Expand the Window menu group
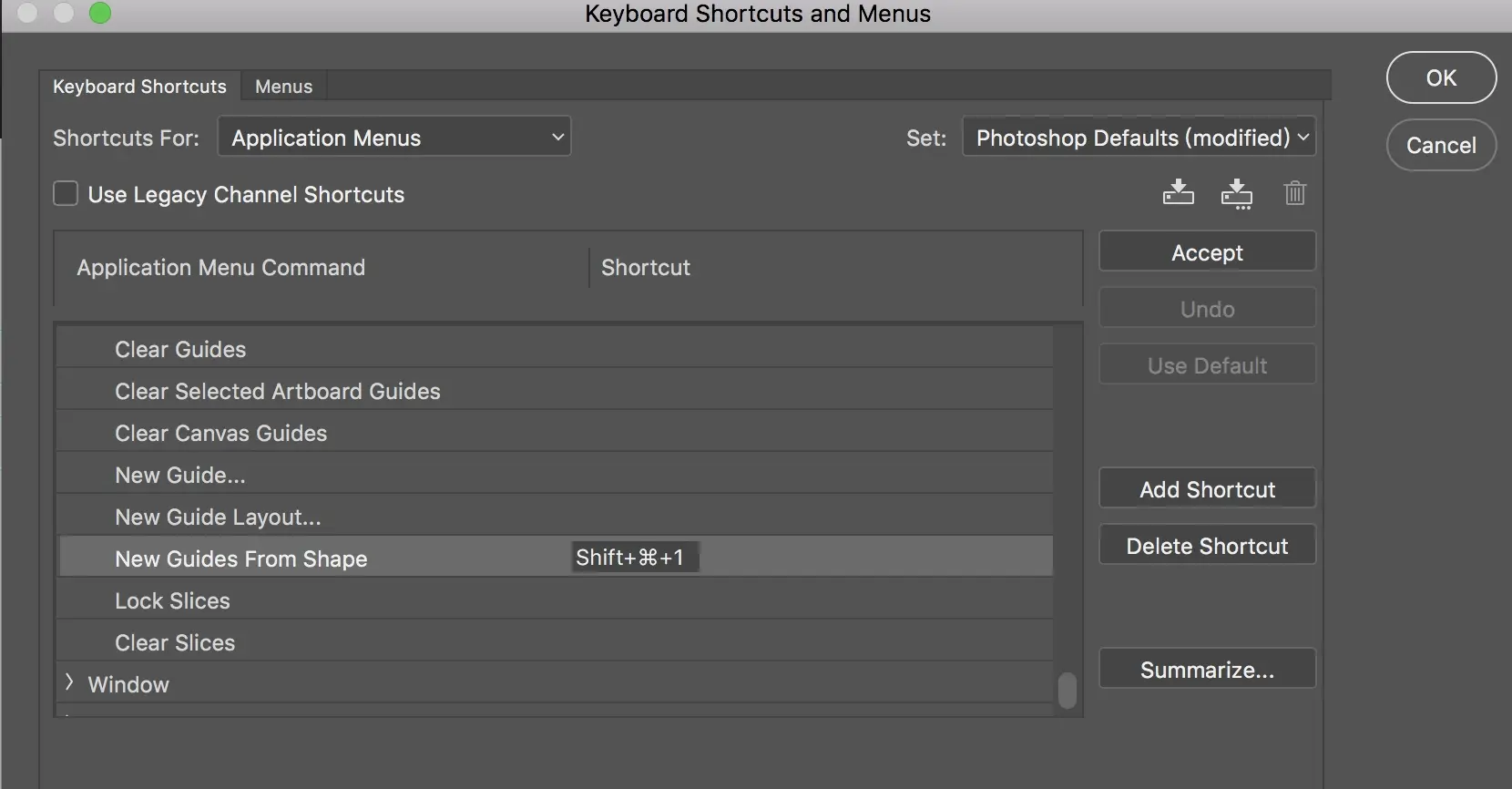Viewport: 1512px width, 789px height. pyautogui.click(x=69, y=683)
